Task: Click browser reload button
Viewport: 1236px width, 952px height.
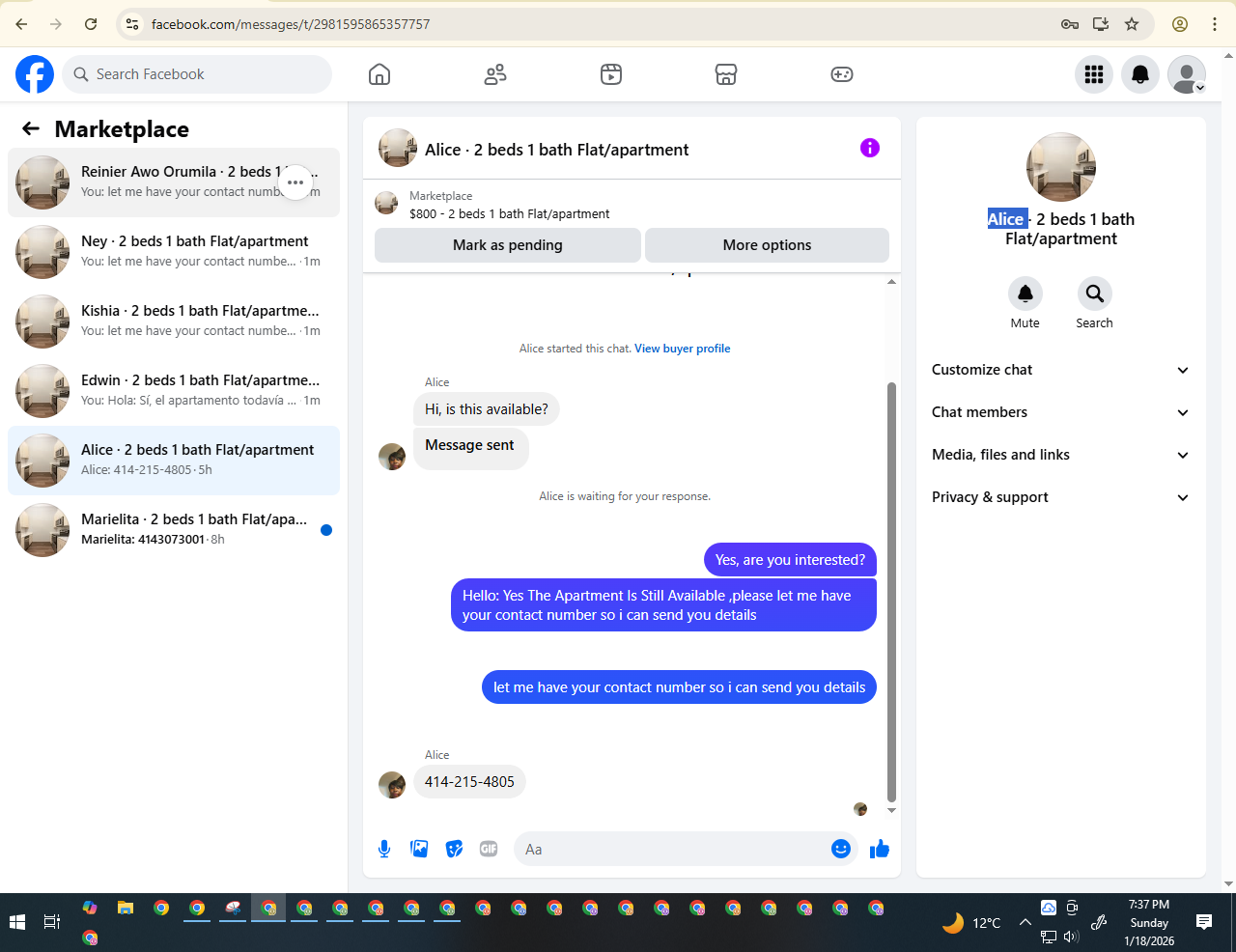Action: click(x=91, y=24)
